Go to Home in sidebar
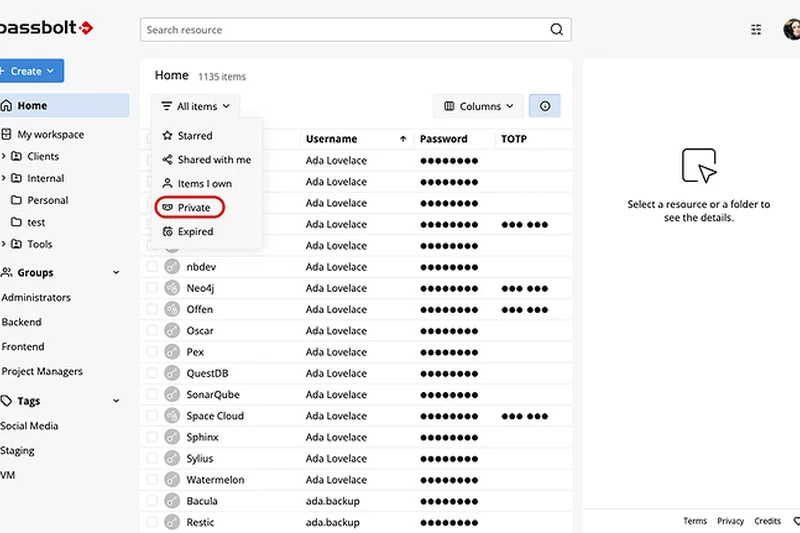 (63, 106)
